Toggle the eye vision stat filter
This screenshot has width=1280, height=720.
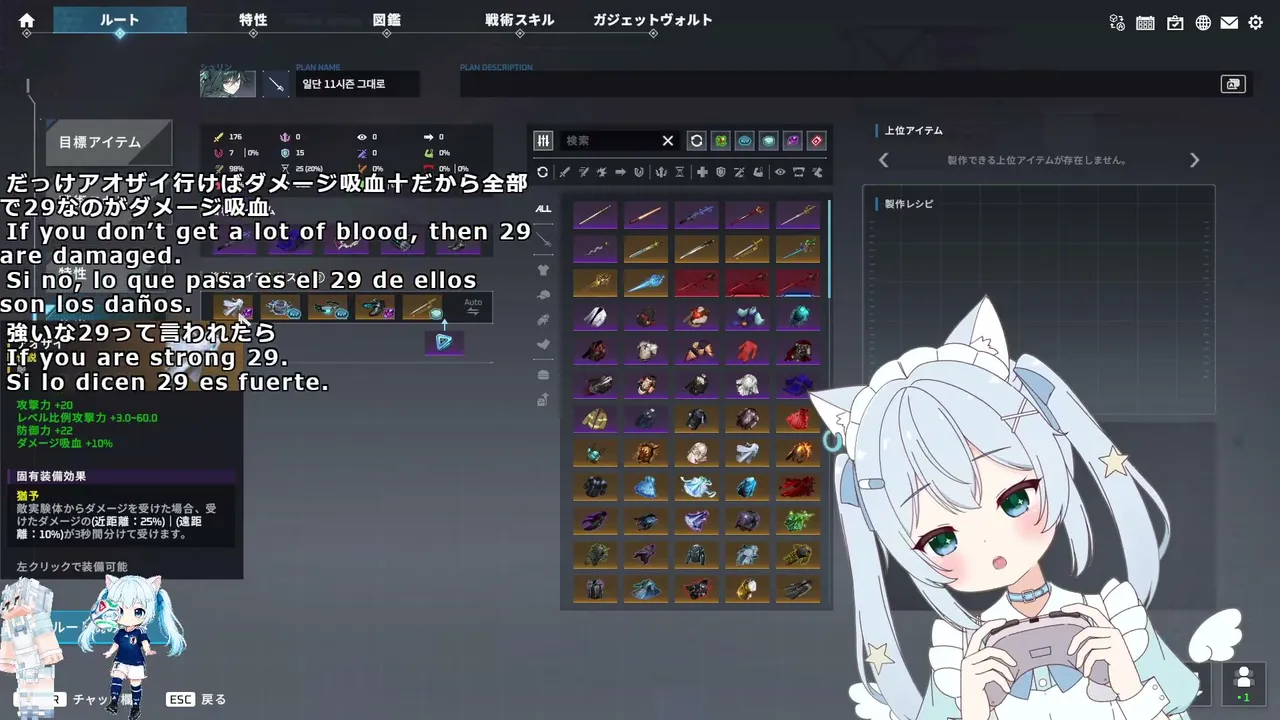point(780,172)
